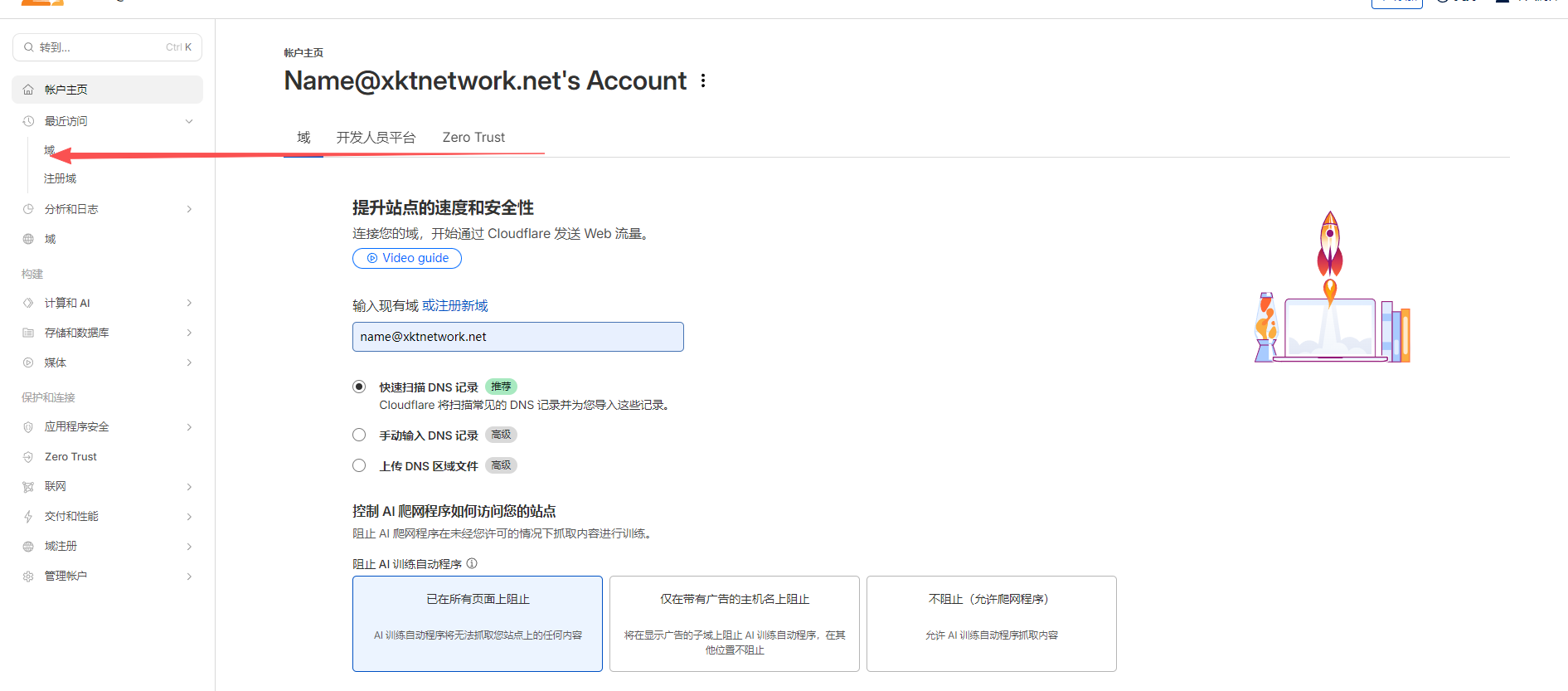Viewport: 1568px width, 691px height.
Task: Select the 不阻止（允许爬网程序）option card
Action: click(991, 623)
